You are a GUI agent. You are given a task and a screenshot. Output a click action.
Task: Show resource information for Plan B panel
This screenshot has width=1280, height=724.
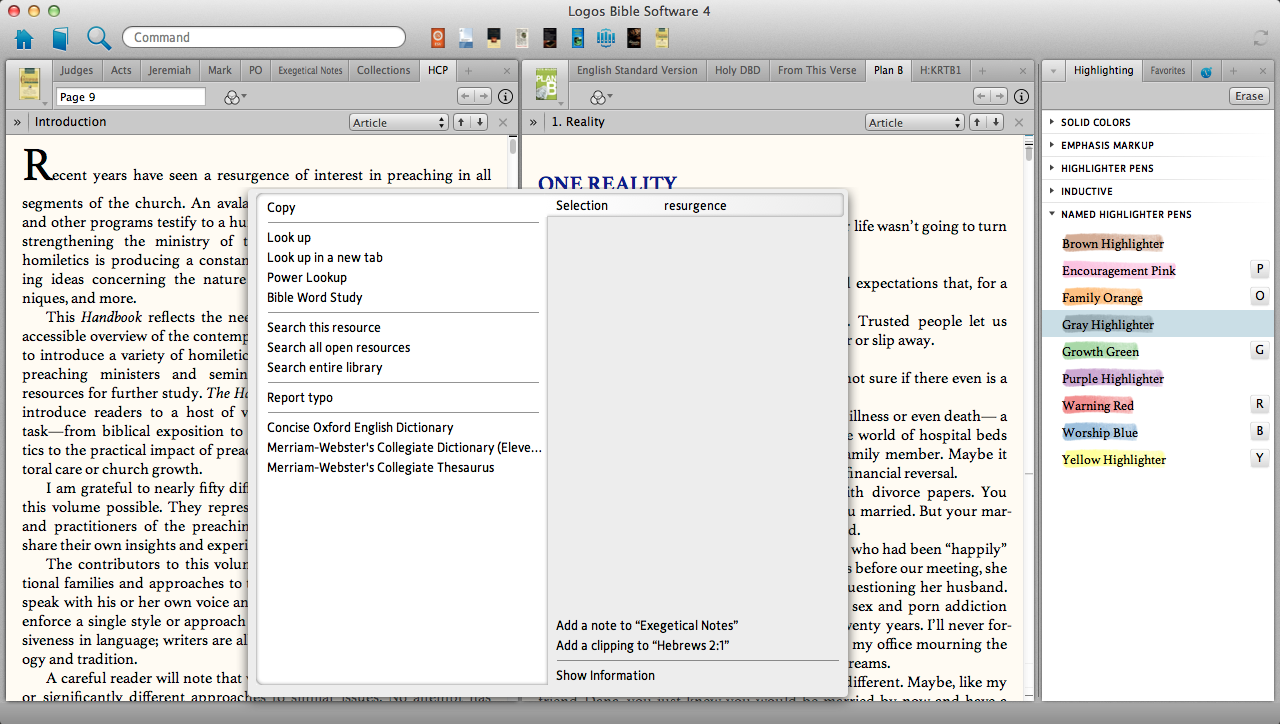point(1021,97)
